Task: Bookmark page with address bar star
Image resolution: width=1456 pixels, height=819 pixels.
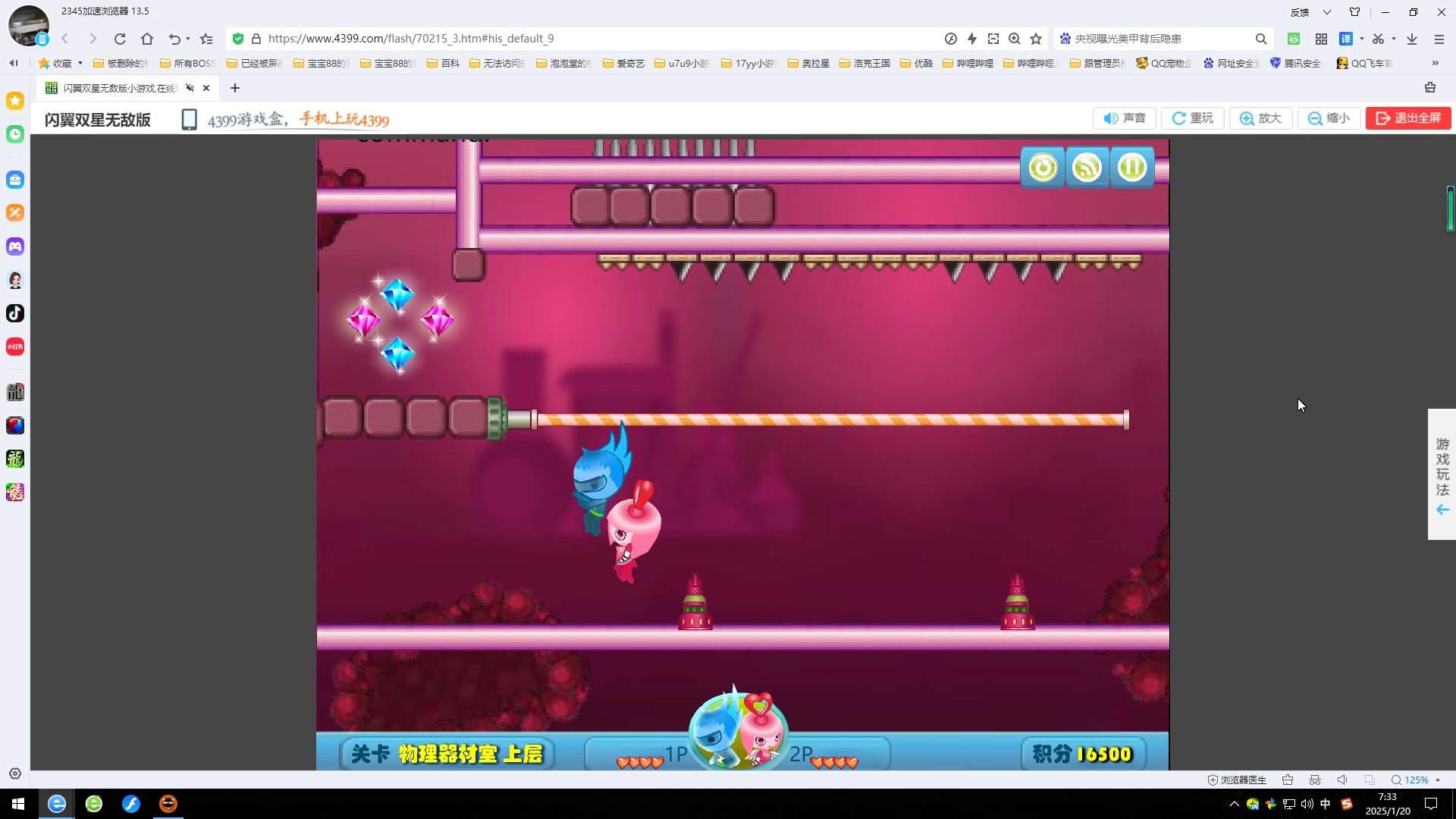Action: [x=1036, y=39]
